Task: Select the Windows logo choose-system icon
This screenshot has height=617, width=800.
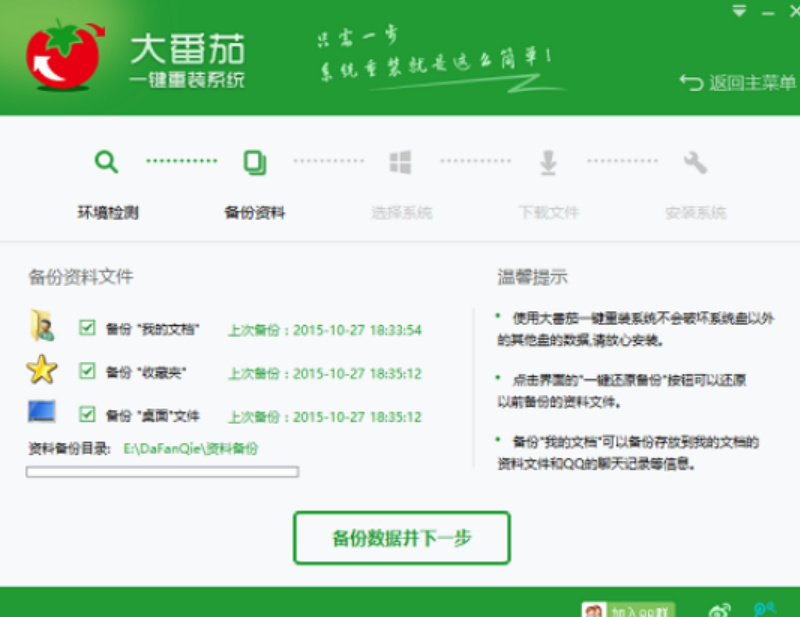Action: point(401,162)
